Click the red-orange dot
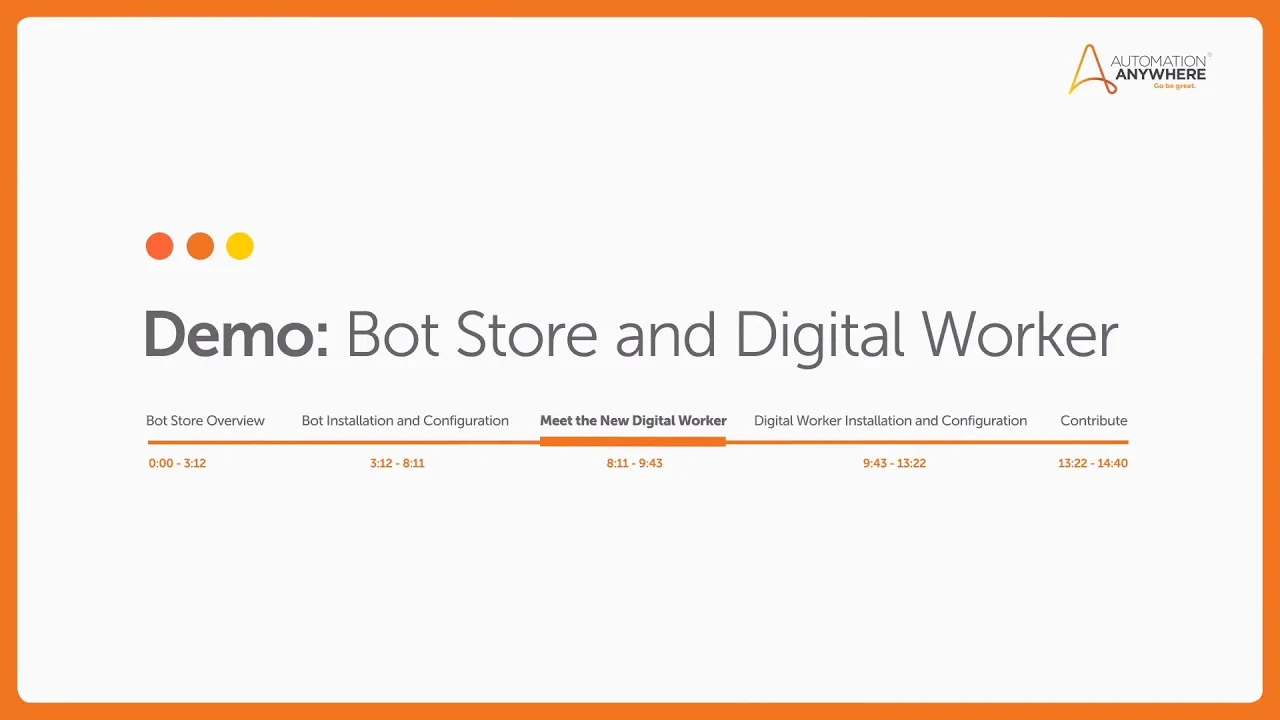 pyautogui.click(x=160, y=246)
